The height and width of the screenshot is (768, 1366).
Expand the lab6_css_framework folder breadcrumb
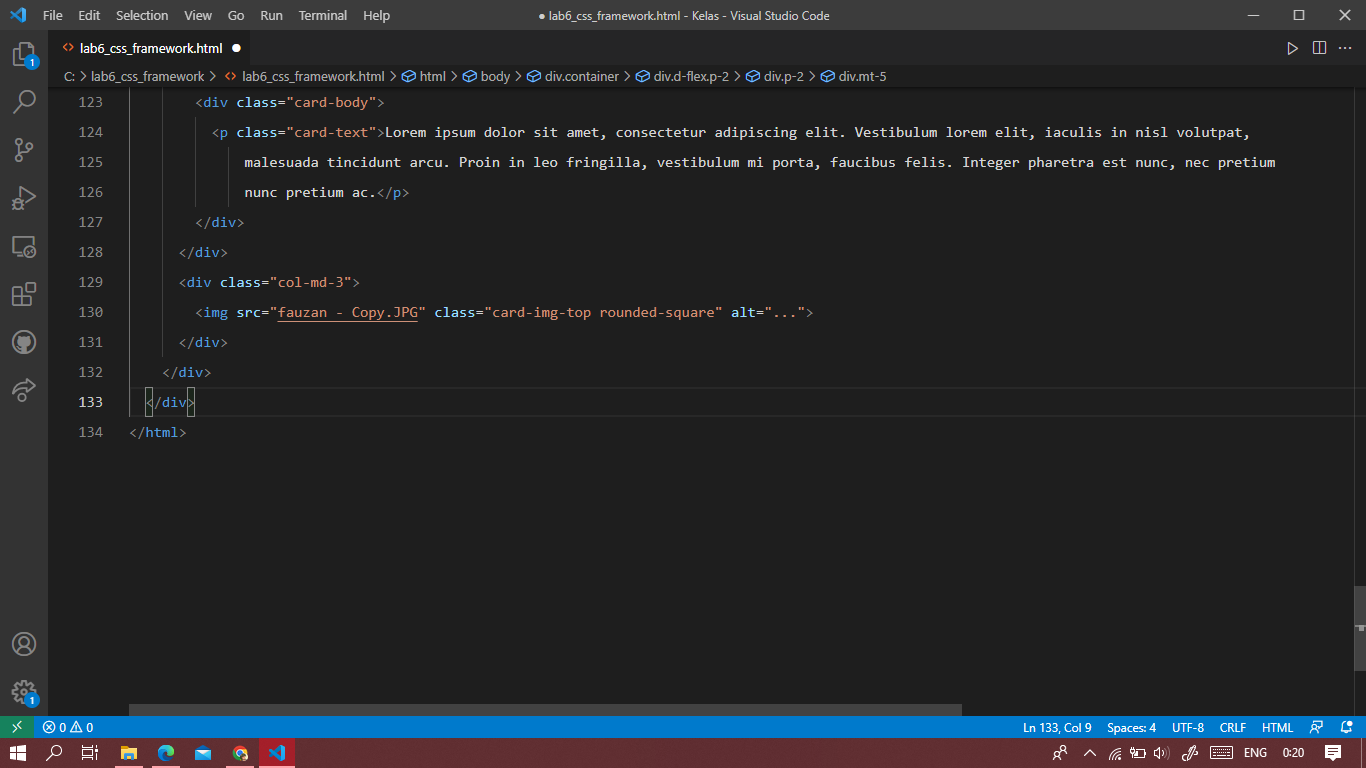pyautogui.click(x=147, y=76)
